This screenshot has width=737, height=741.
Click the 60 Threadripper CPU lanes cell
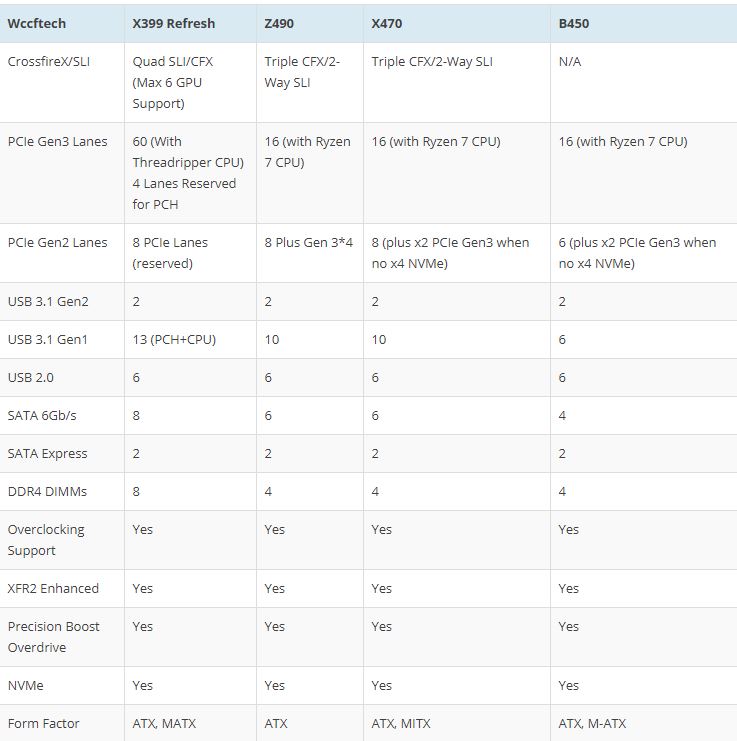[x=185, y=172]
